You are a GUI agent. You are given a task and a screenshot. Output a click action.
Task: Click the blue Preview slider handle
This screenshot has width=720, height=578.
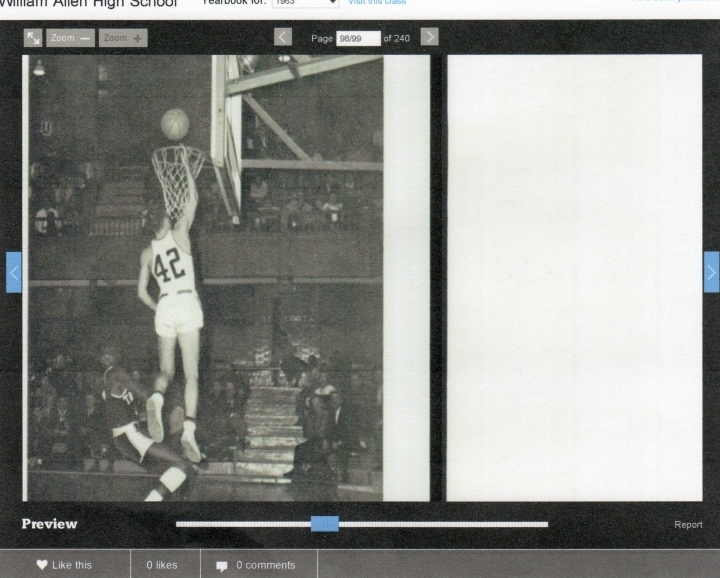[325, 524]
